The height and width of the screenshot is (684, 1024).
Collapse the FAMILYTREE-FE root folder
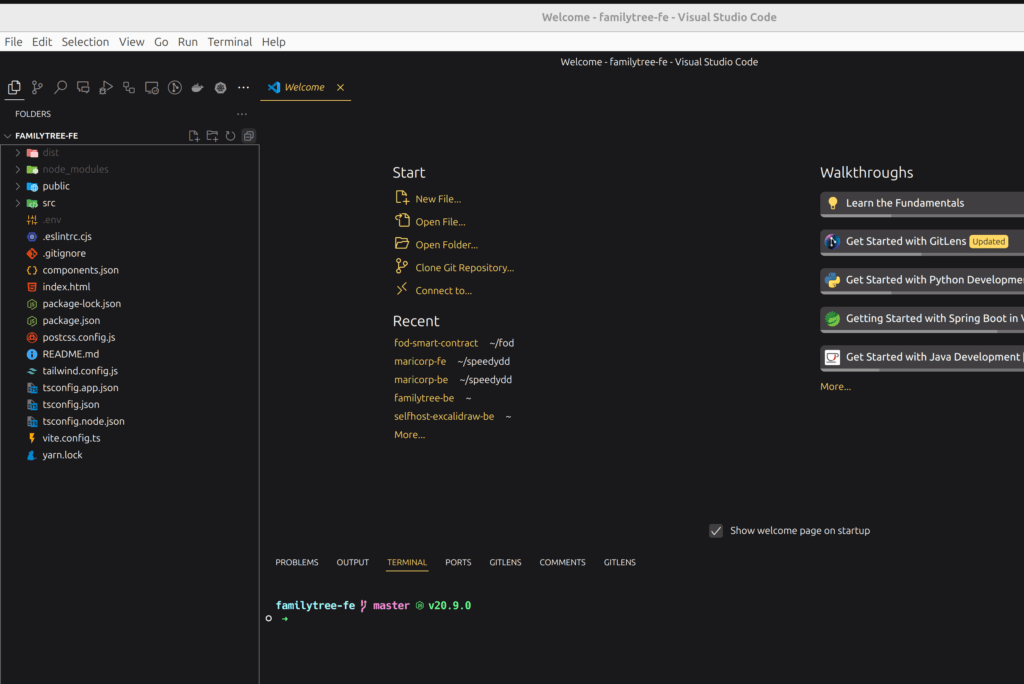(8, 136)
